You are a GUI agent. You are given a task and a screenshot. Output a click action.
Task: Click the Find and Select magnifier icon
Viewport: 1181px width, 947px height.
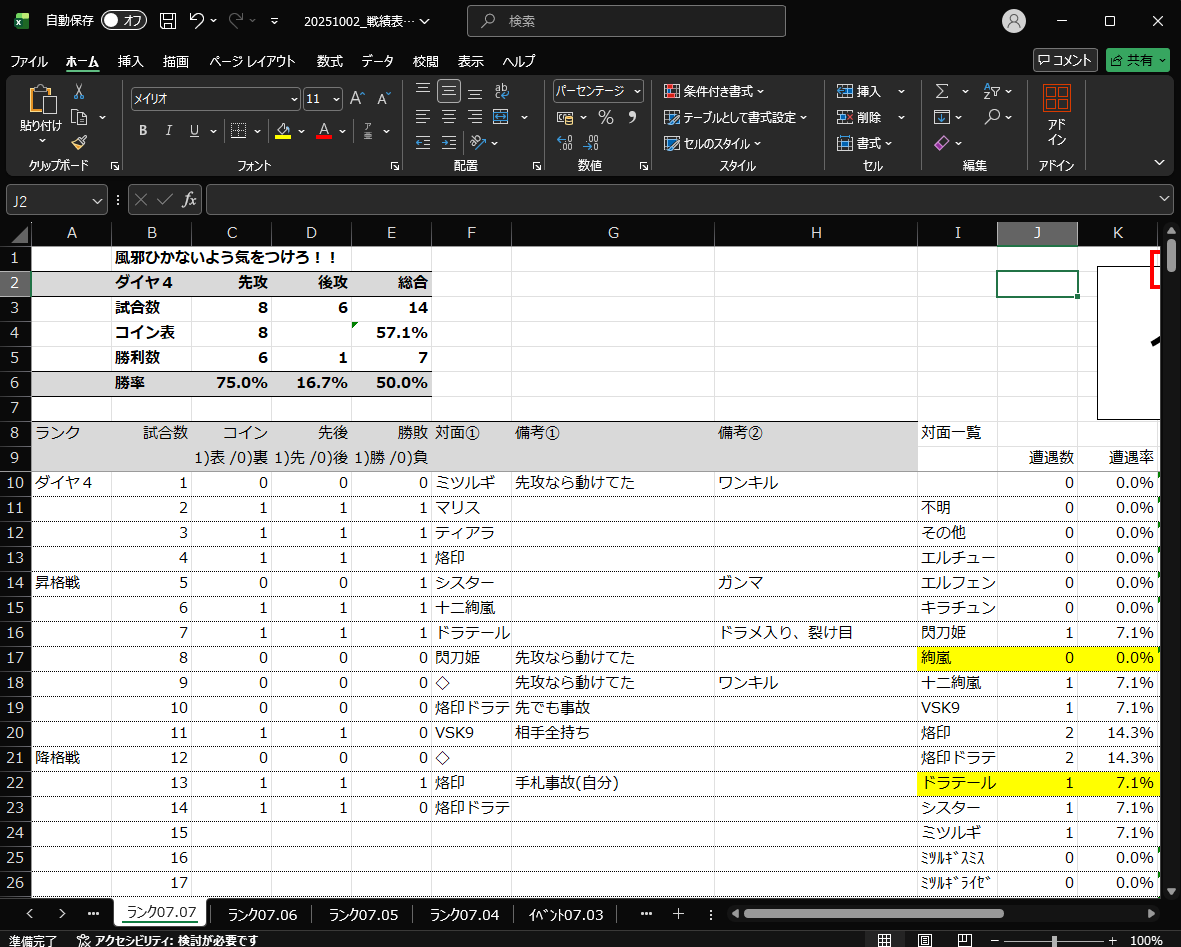coord(992,117)
